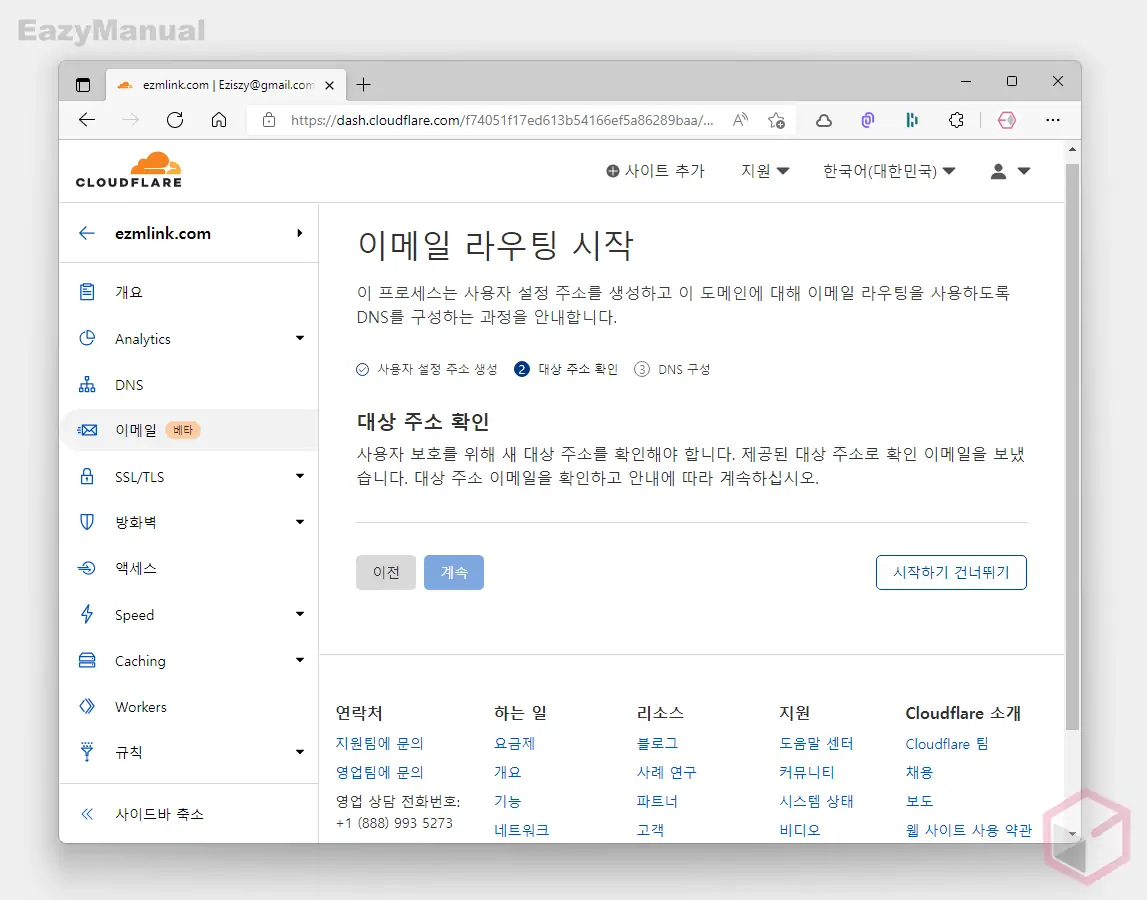Click the 계속 continue button
This screenshot has height=900, width=1147.
pos(453,572)
